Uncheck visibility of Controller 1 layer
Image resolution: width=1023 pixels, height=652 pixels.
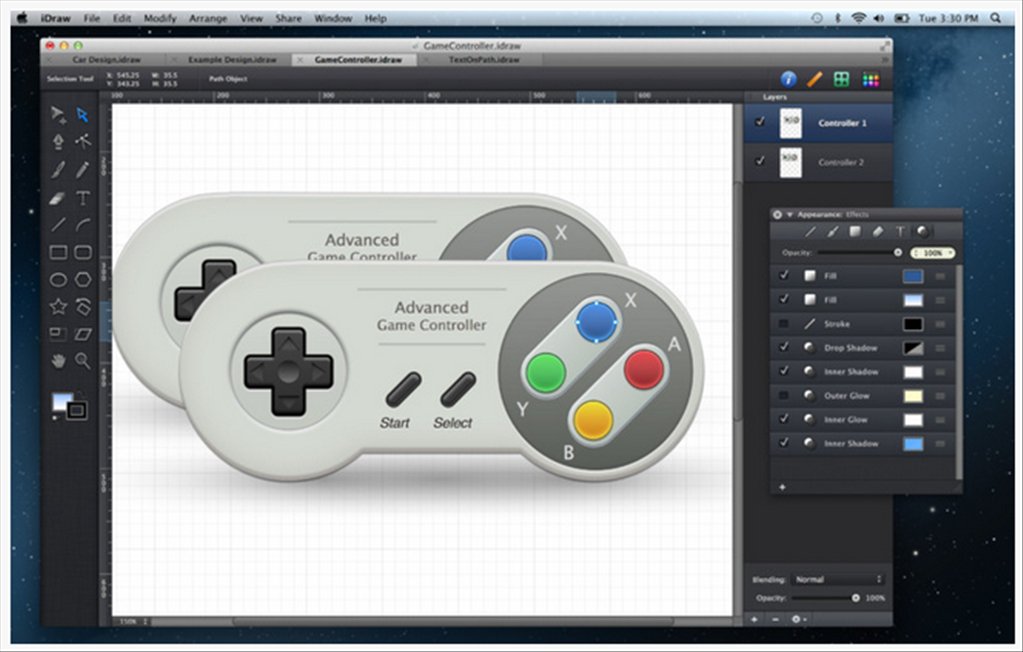pyautogui.click(x=760, y=122)
